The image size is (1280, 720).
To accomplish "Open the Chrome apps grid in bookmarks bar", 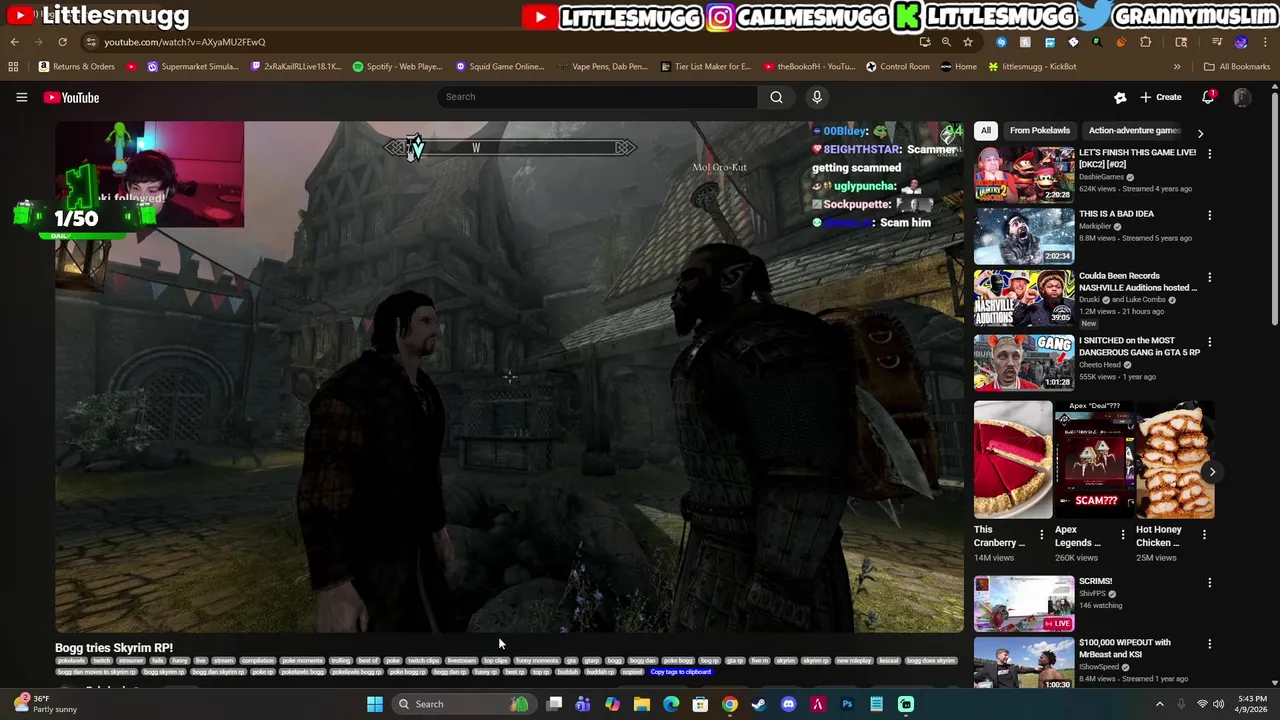I will point(13,67).
